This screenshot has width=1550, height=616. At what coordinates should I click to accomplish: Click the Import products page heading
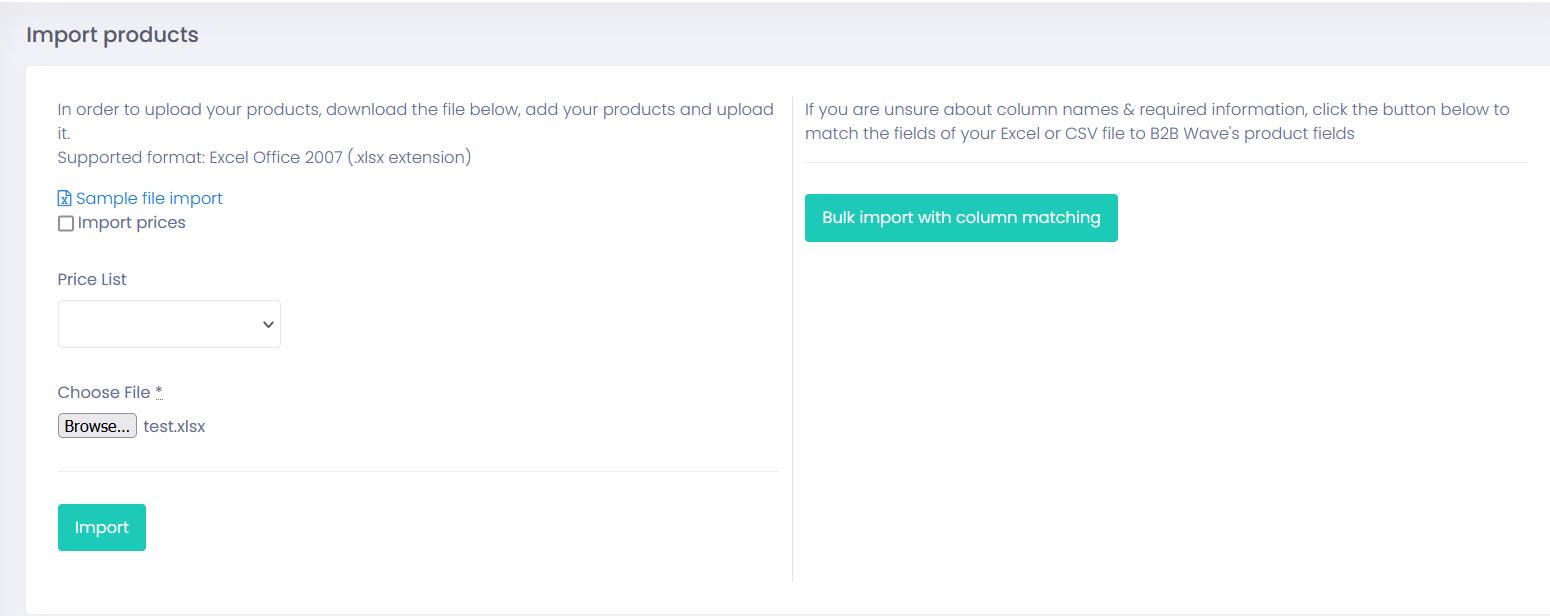(112, 35)
